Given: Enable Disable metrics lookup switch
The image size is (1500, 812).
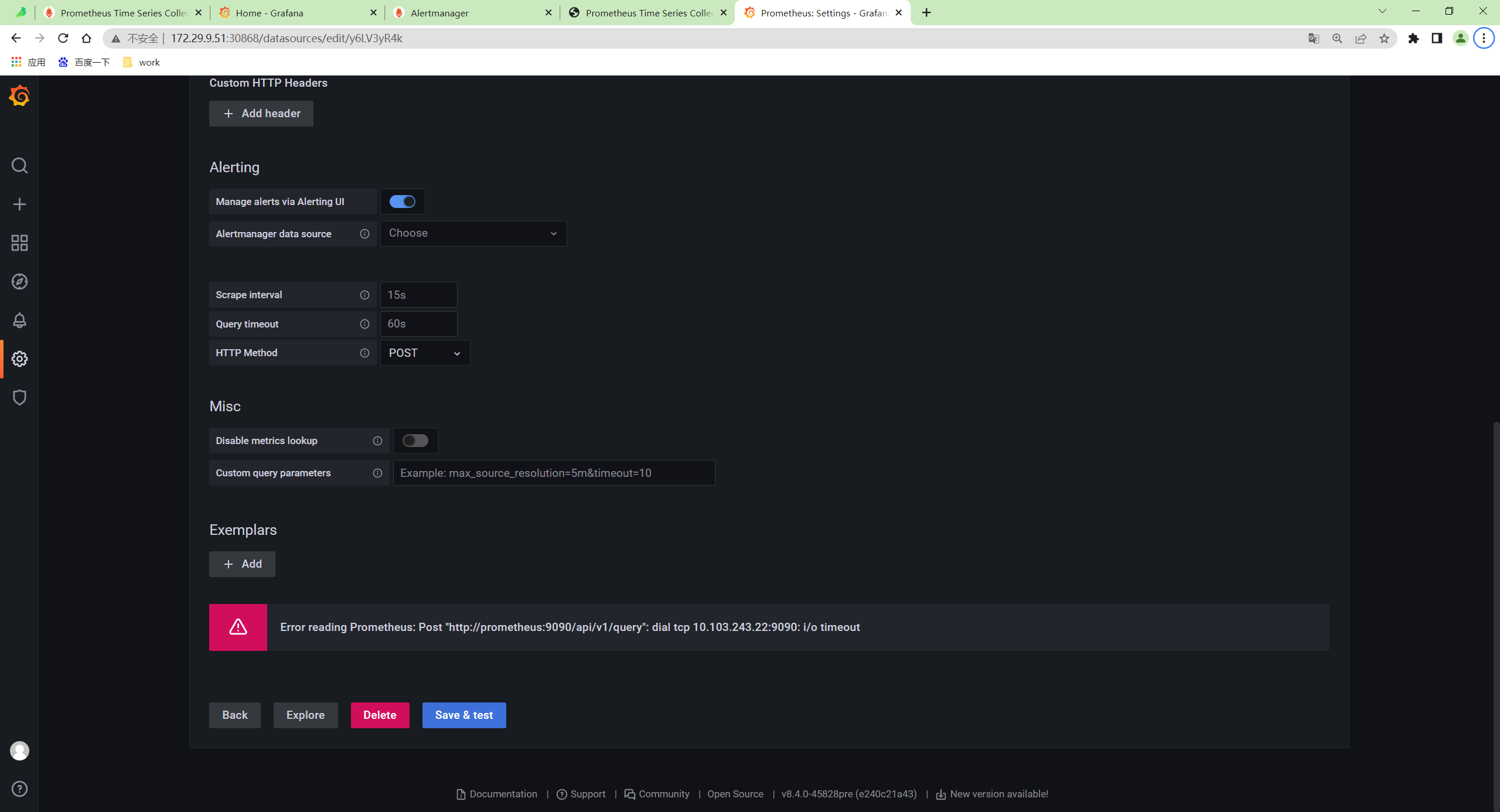Looking at the screenshot, I should [415, 441].
